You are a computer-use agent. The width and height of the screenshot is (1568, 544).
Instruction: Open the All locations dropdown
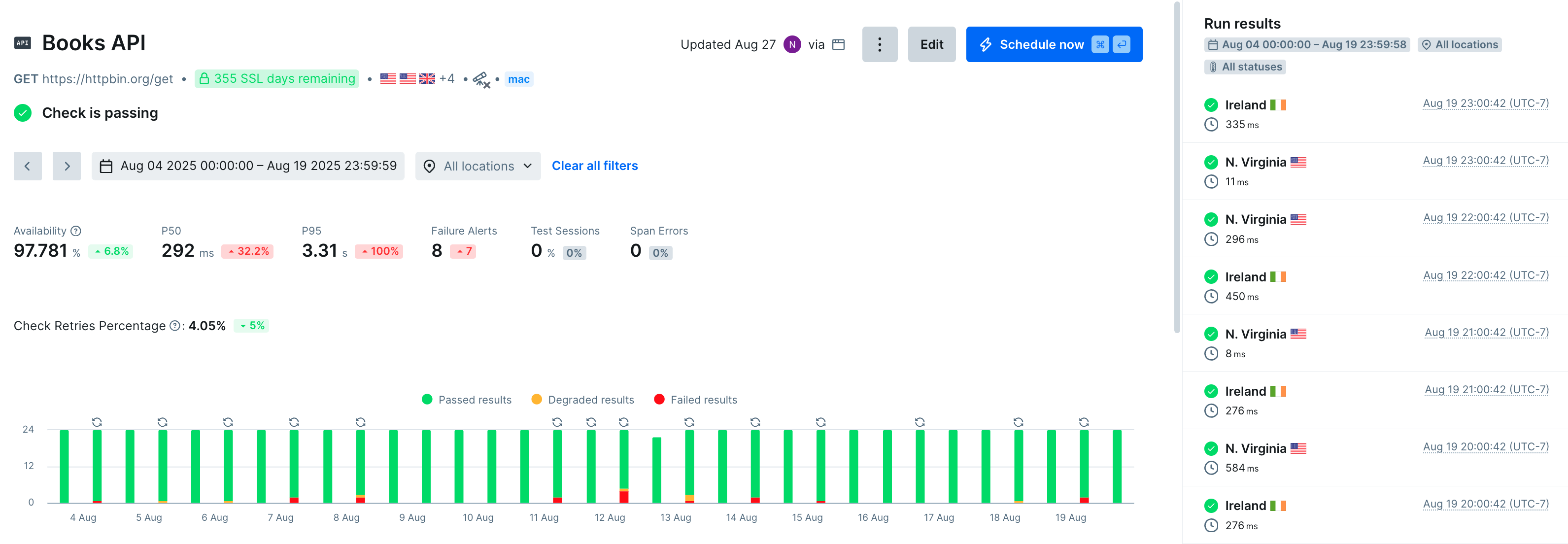[x=478, y=166]
